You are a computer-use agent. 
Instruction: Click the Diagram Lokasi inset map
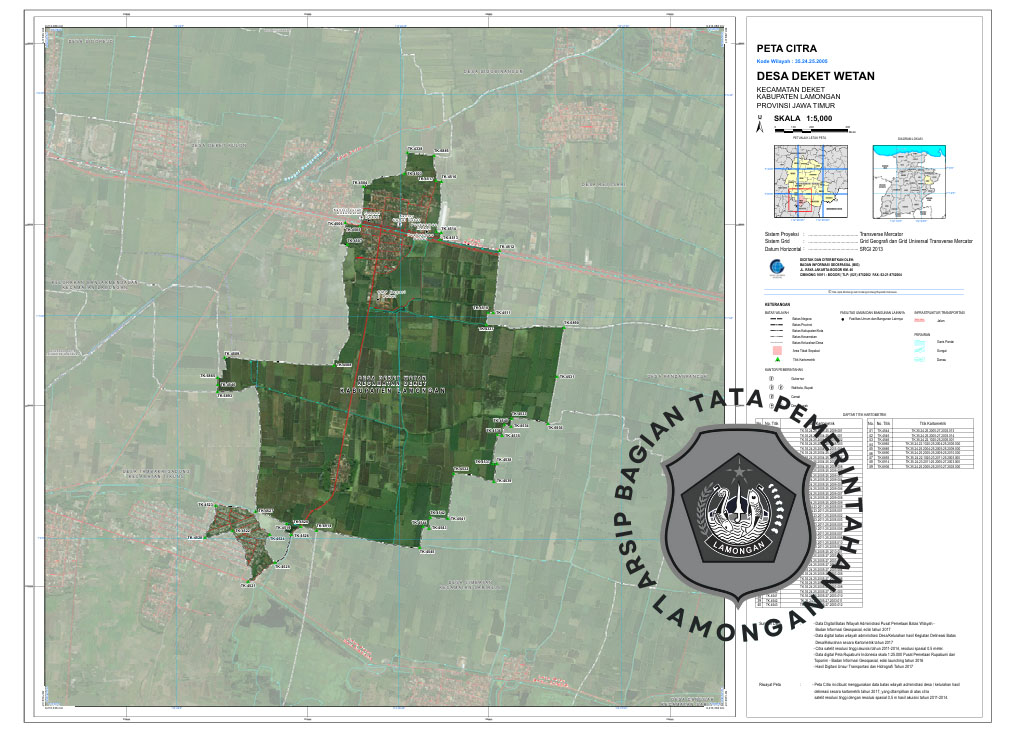(x=911, y=180)
